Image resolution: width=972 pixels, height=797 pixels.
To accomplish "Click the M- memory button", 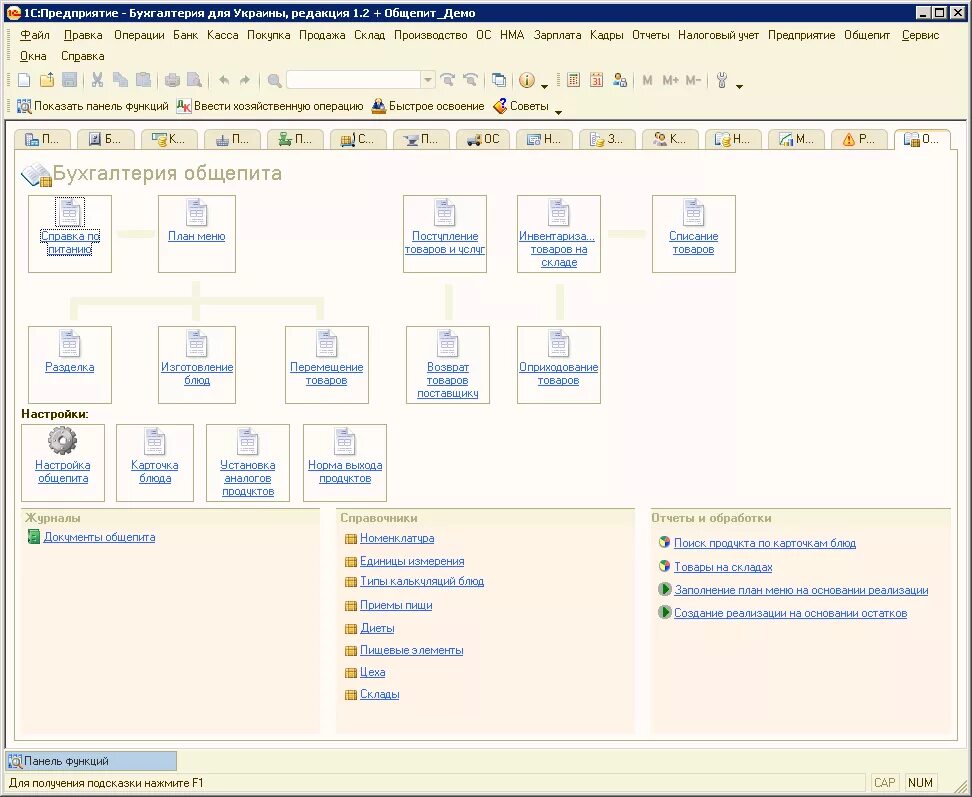I will click(694, 80).
